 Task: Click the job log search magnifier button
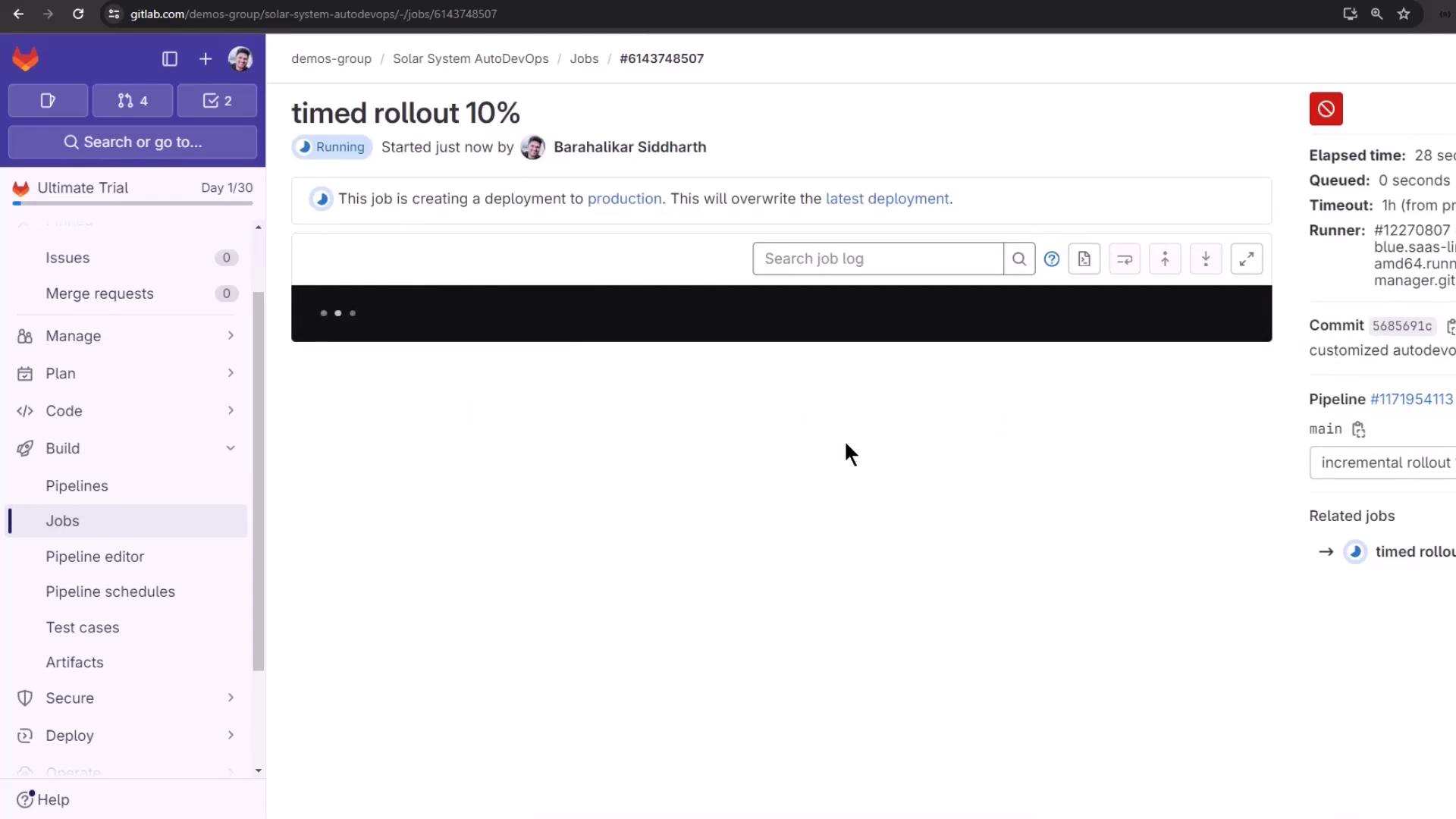1019,259
